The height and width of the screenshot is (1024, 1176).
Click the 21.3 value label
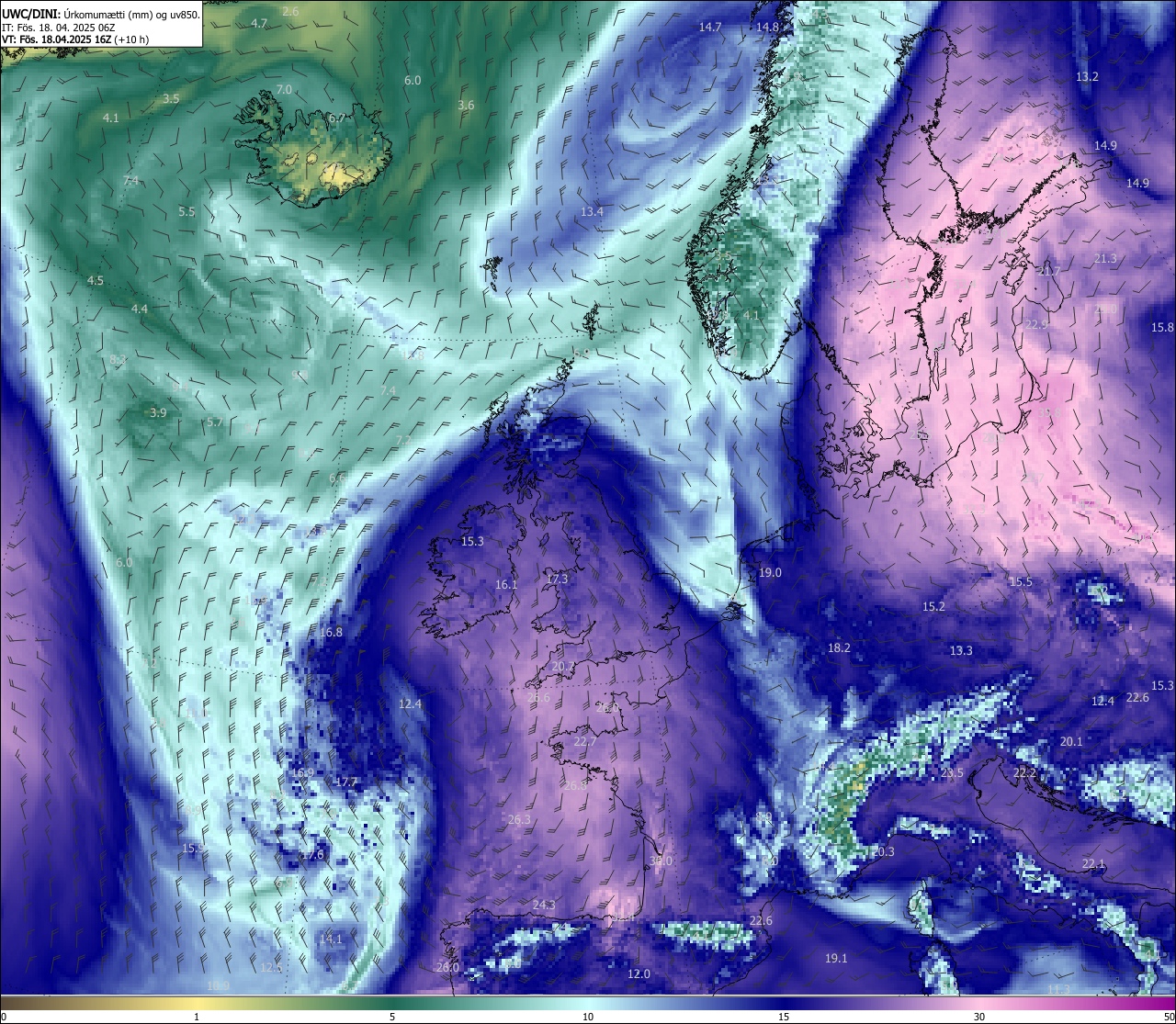point(1105,258)
